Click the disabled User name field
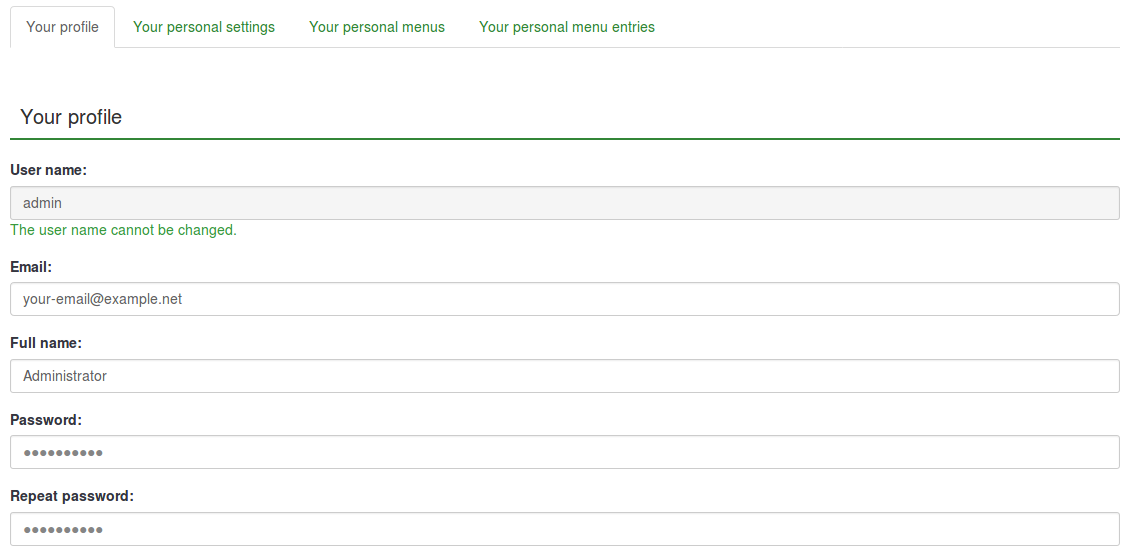This screenshot has width=1130, height=559. [x=564, y=203]
